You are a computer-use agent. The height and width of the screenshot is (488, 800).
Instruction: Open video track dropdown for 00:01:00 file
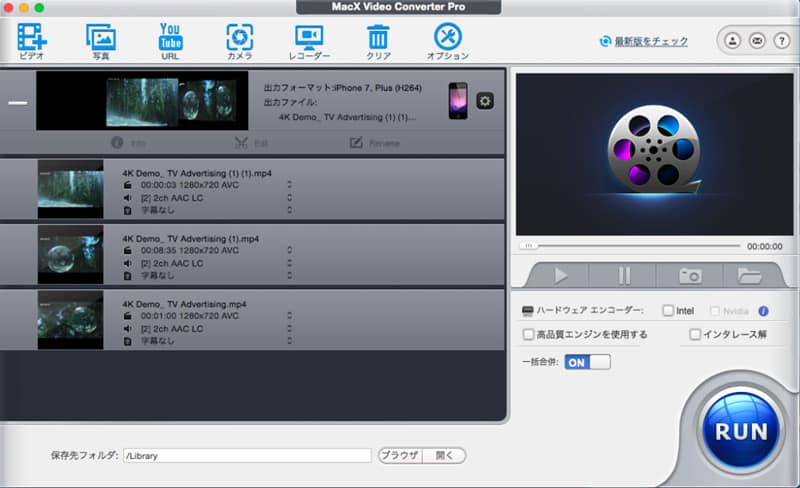[289, 315]
